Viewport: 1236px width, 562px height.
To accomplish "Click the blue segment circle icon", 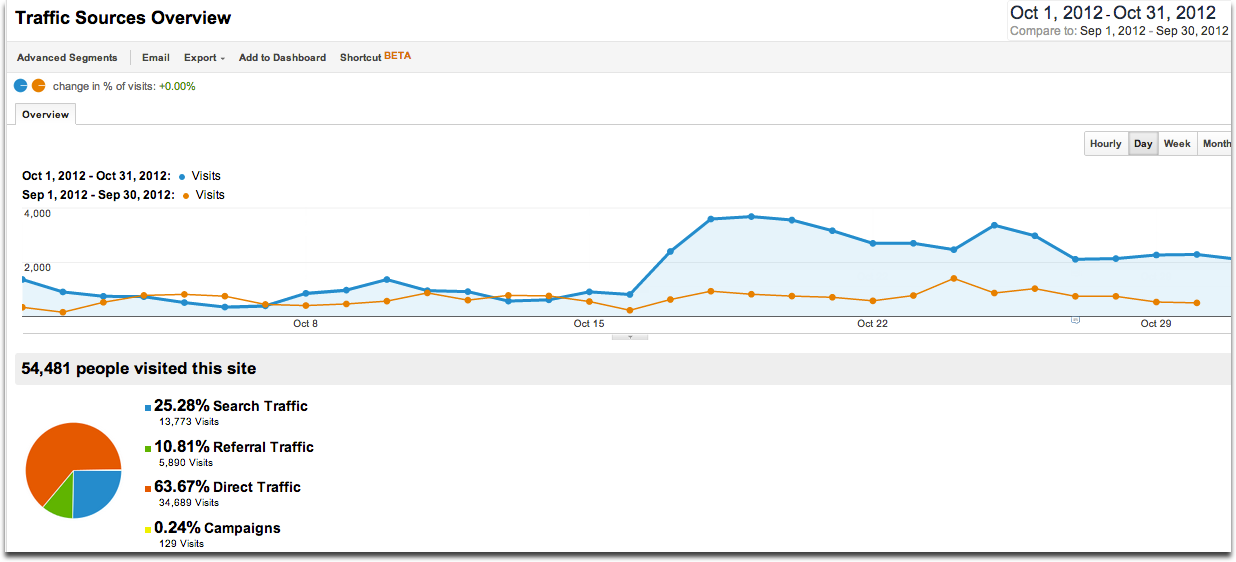I will (21, 86).
